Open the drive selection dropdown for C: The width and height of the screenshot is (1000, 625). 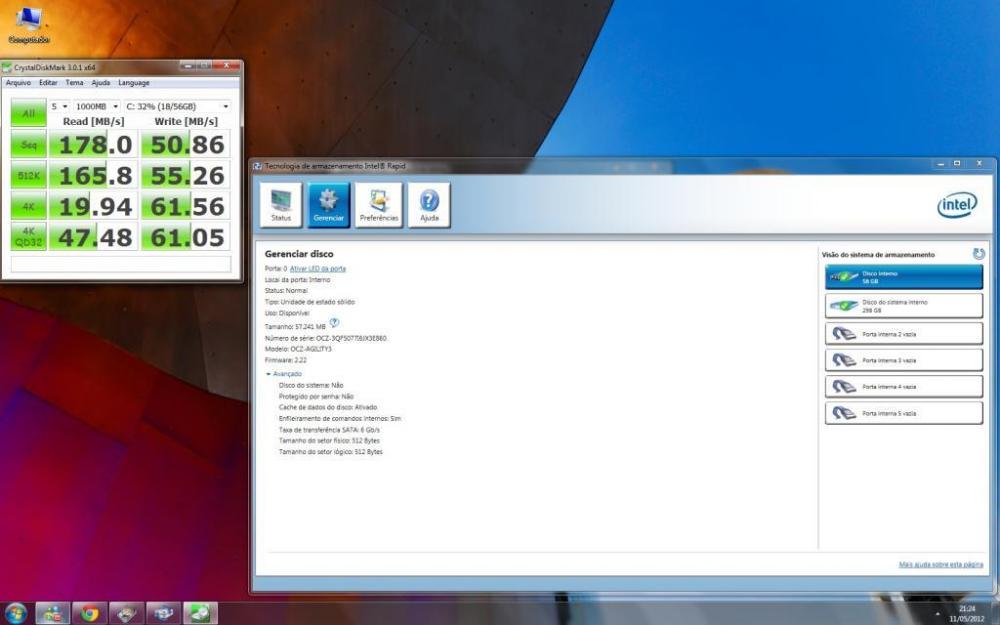[x=177, y=106]
